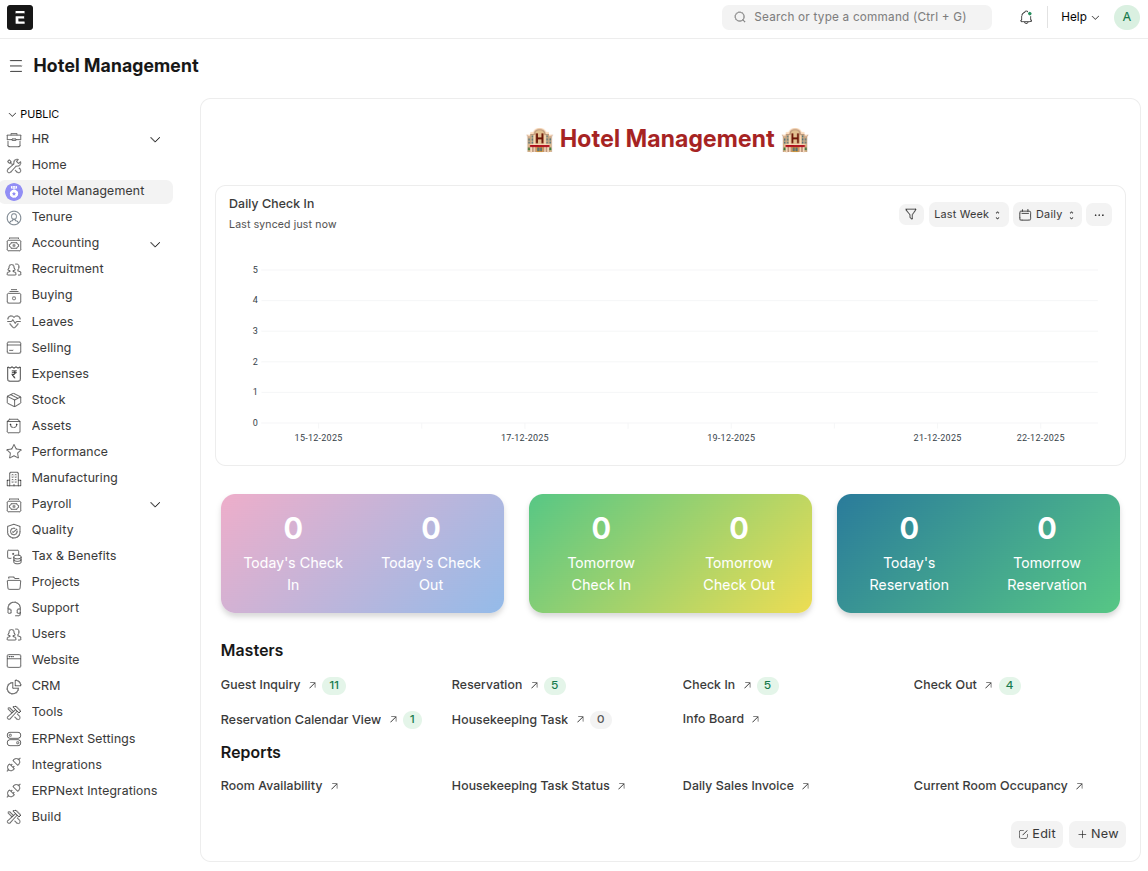Image resolution: width=1148 pixels, height=871 pixels.
Task: Open the ERPNext logo in the top bar
Action: coord(19,17)
